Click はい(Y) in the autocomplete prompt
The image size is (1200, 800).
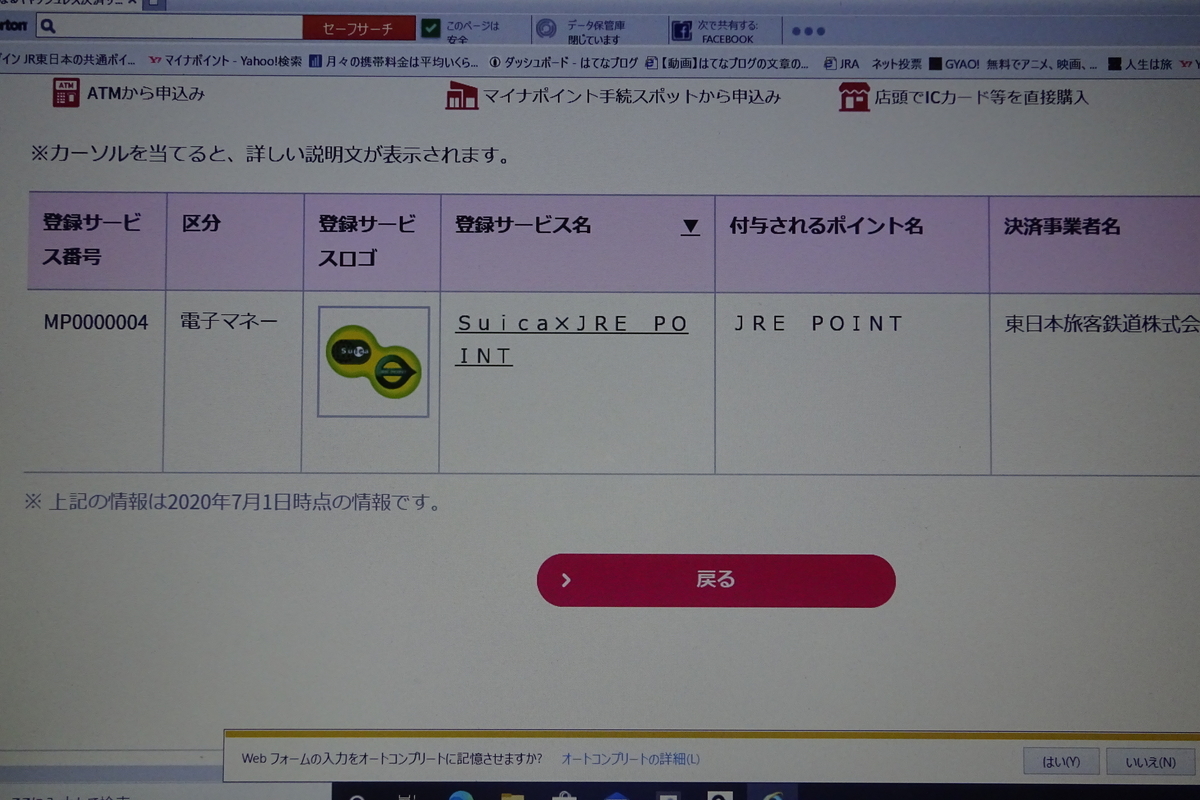(1061, 761)
